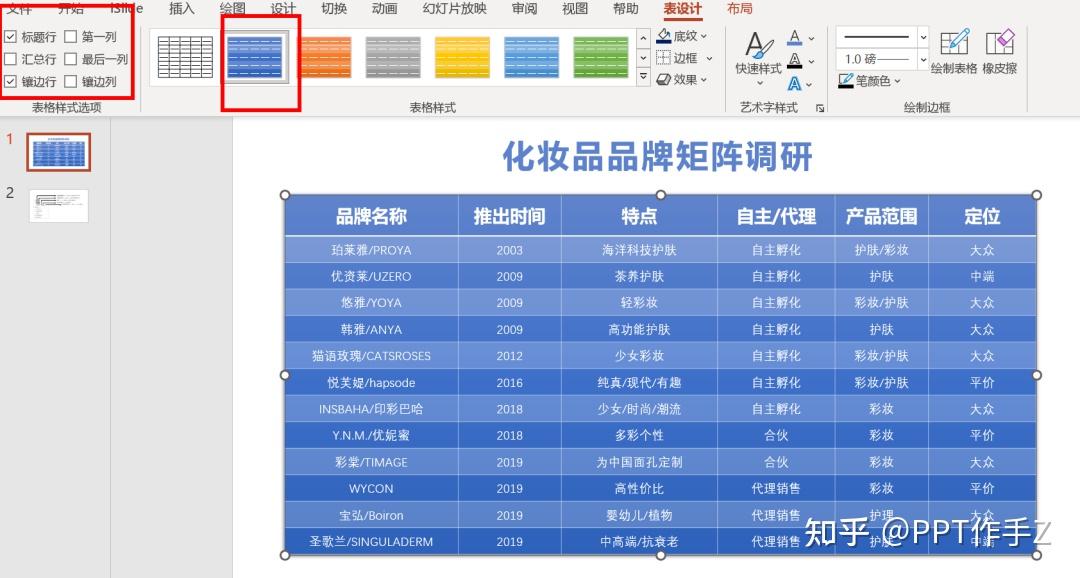Screen dimensions: 1080x578
Task: Open the 审阅 tab
Action: point(525,8)
